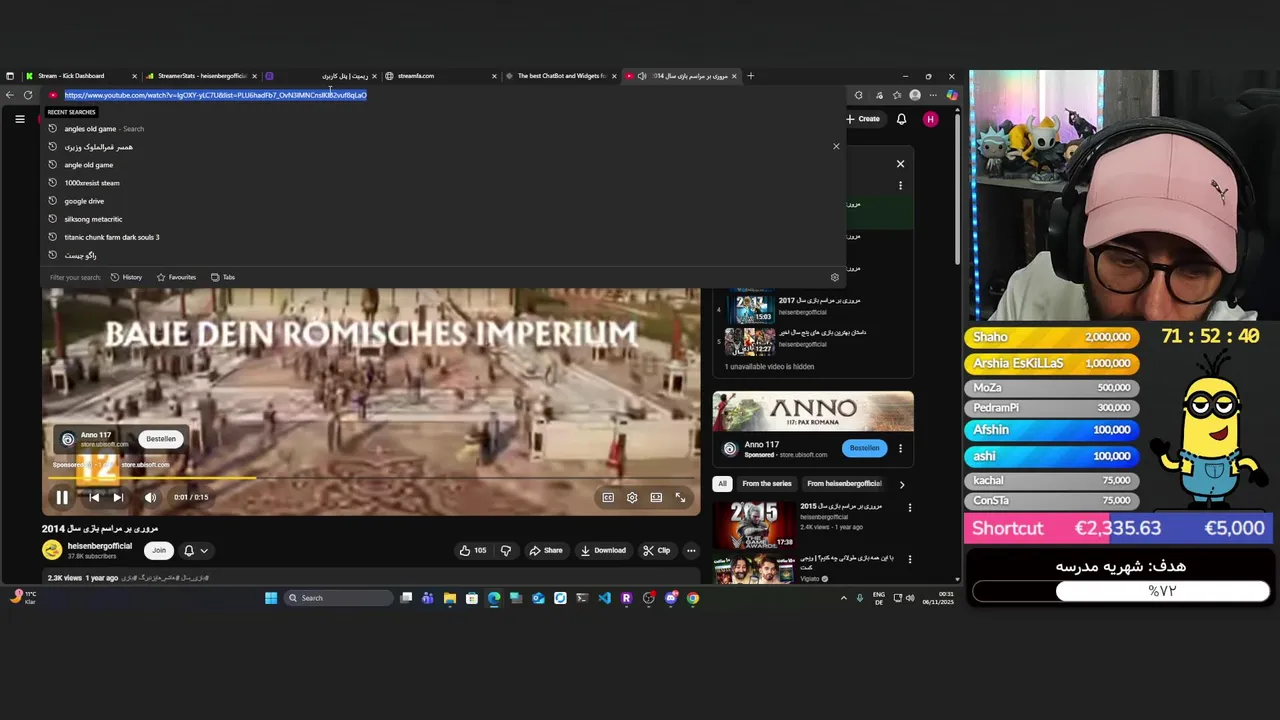
Task: Remove the Persian suggestion below angles old game
Action: click(836, 147)
